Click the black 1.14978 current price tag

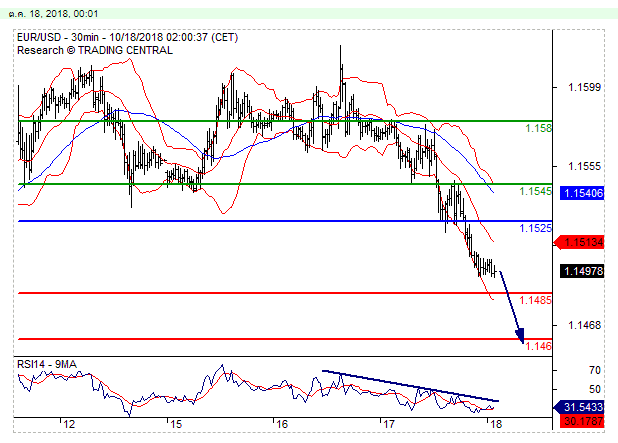click(x=582, y=271)
